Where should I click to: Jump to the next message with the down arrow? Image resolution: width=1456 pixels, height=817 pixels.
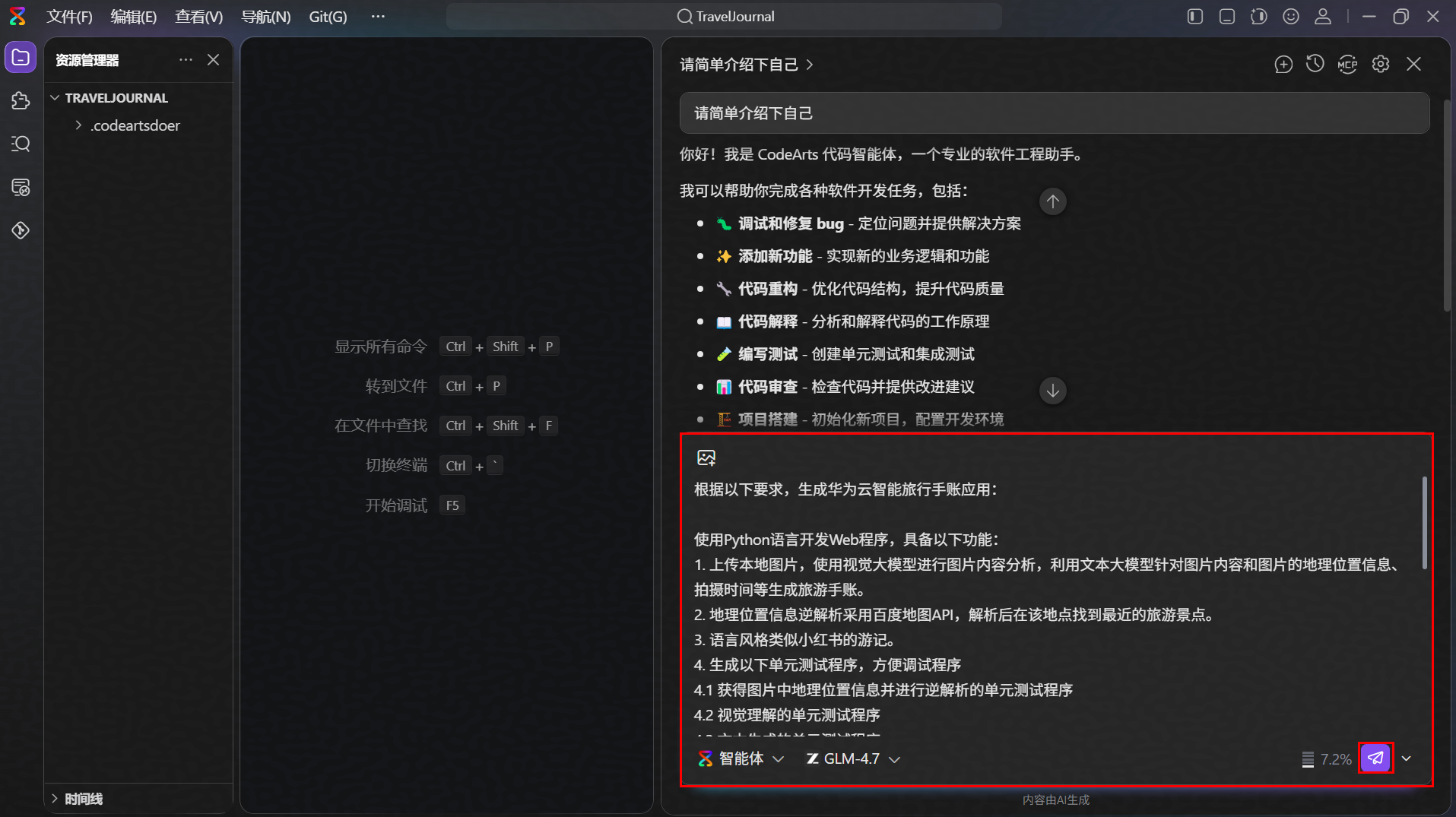[1053, 391]
